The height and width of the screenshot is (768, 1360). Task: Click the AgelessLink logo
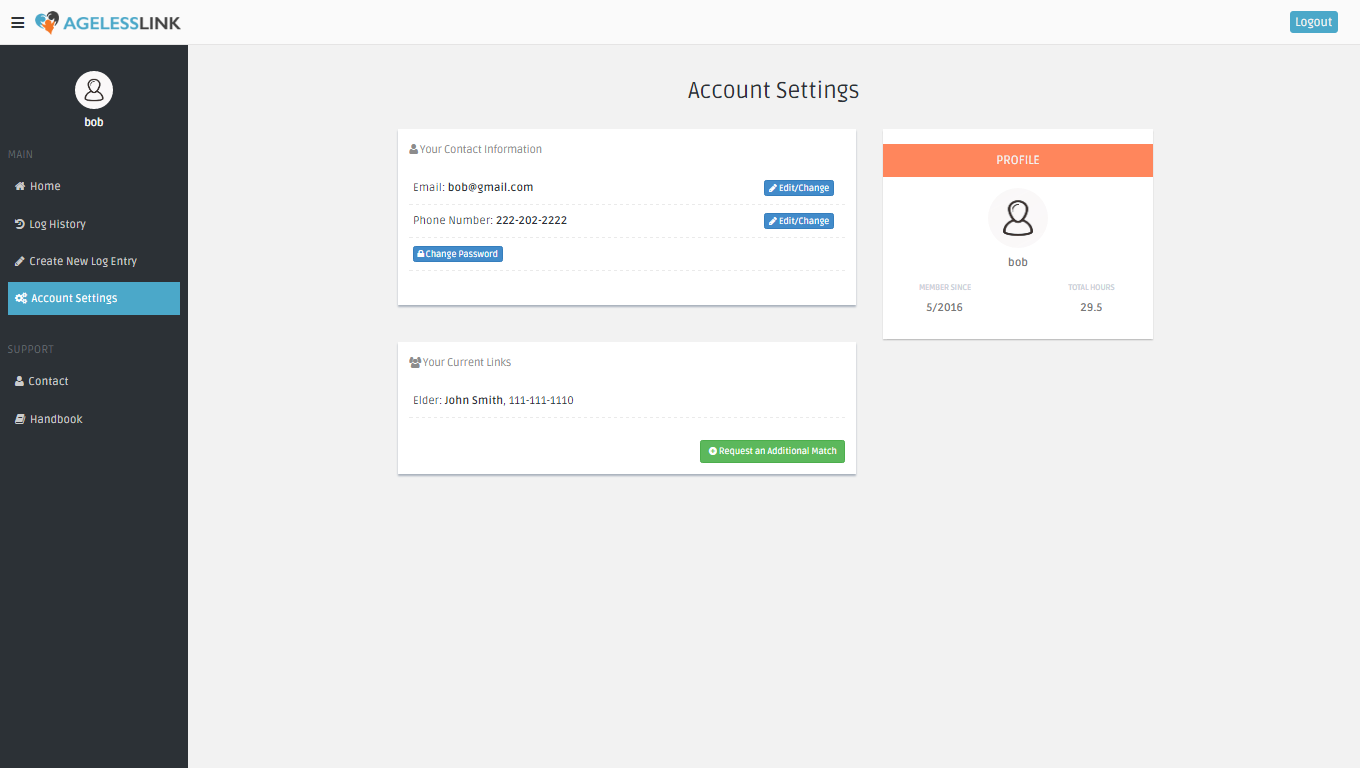coord(108,22)
